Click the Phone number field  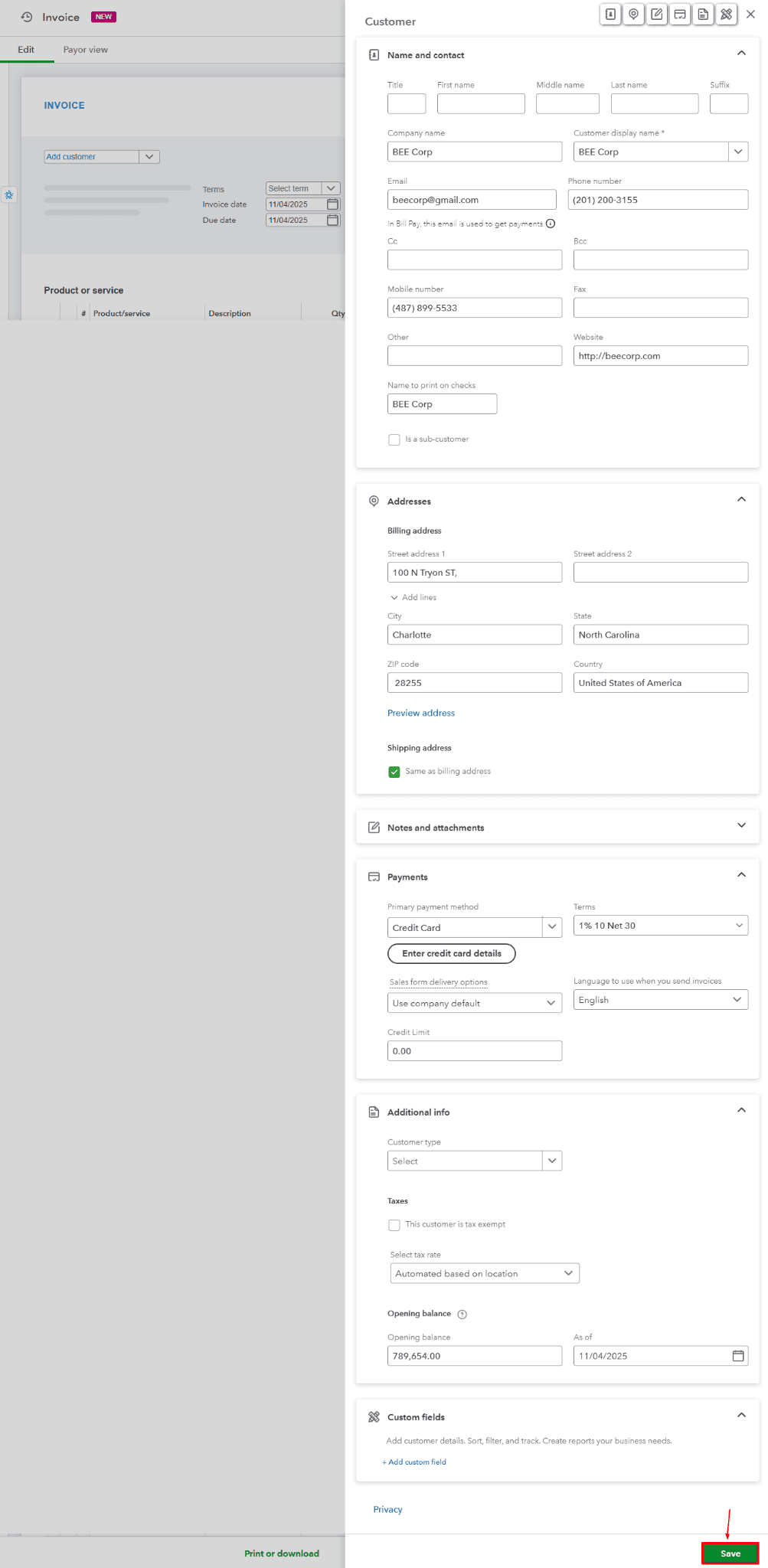[x=658, y=200]
